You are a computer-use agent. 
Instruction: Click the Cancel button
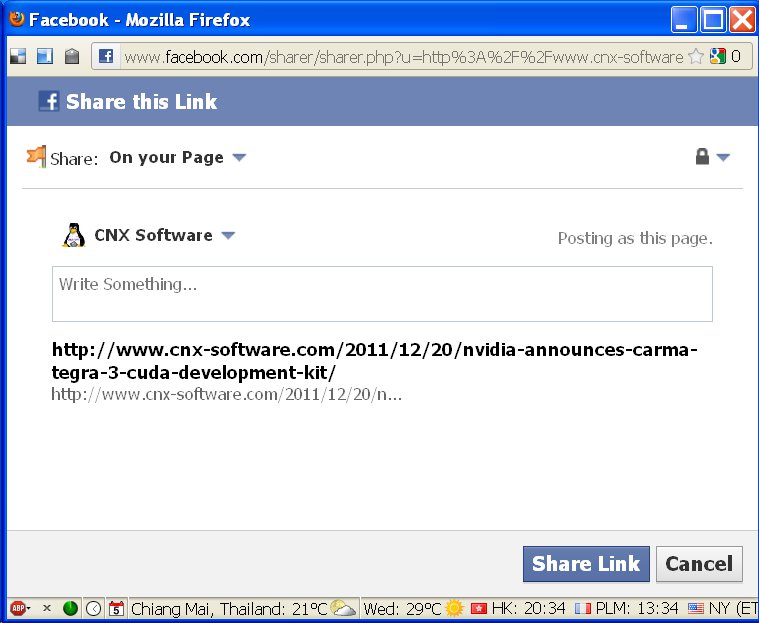click(x=699, y=564)
